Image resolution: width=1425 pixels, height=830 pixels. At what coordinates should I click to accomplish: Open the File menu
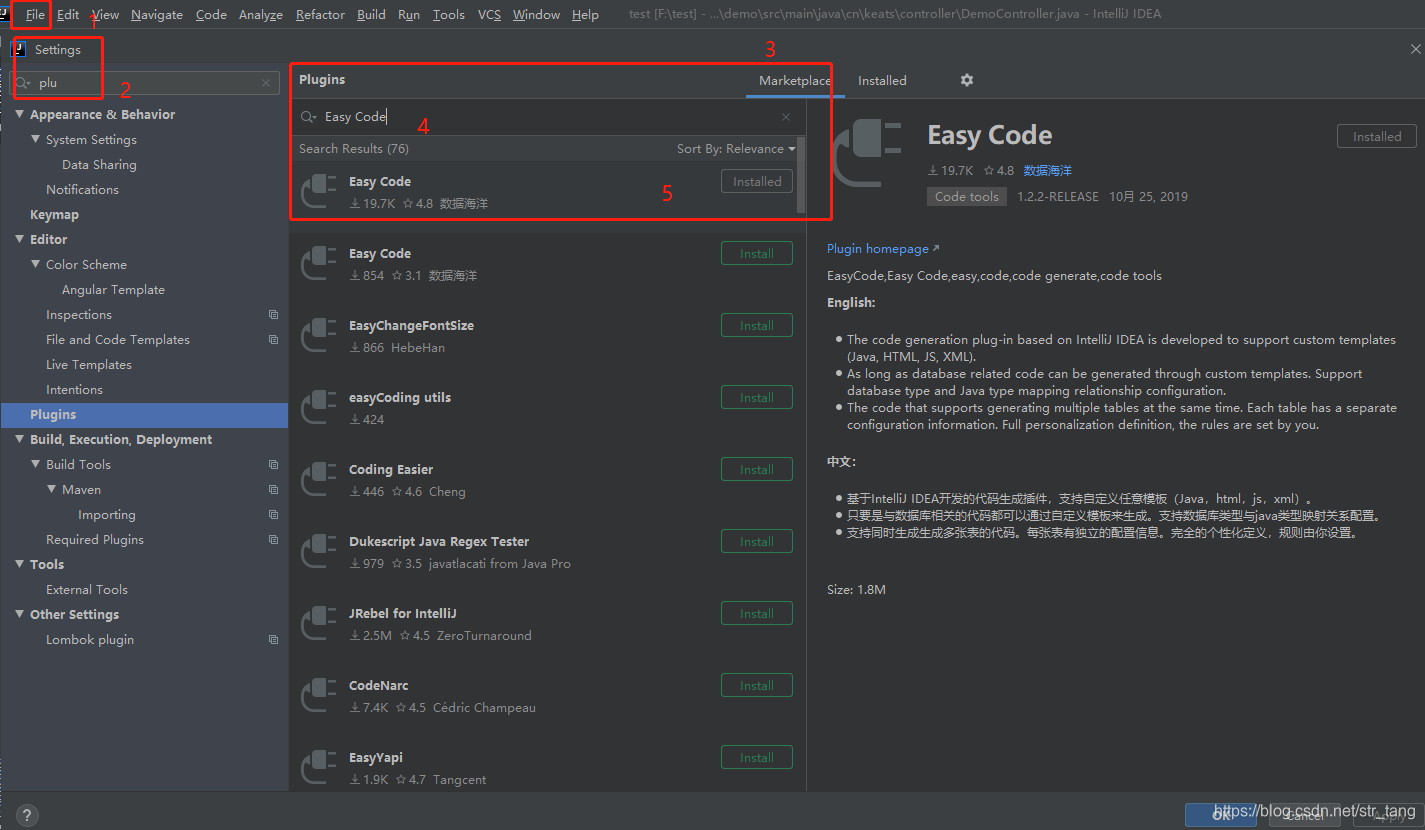35,15
